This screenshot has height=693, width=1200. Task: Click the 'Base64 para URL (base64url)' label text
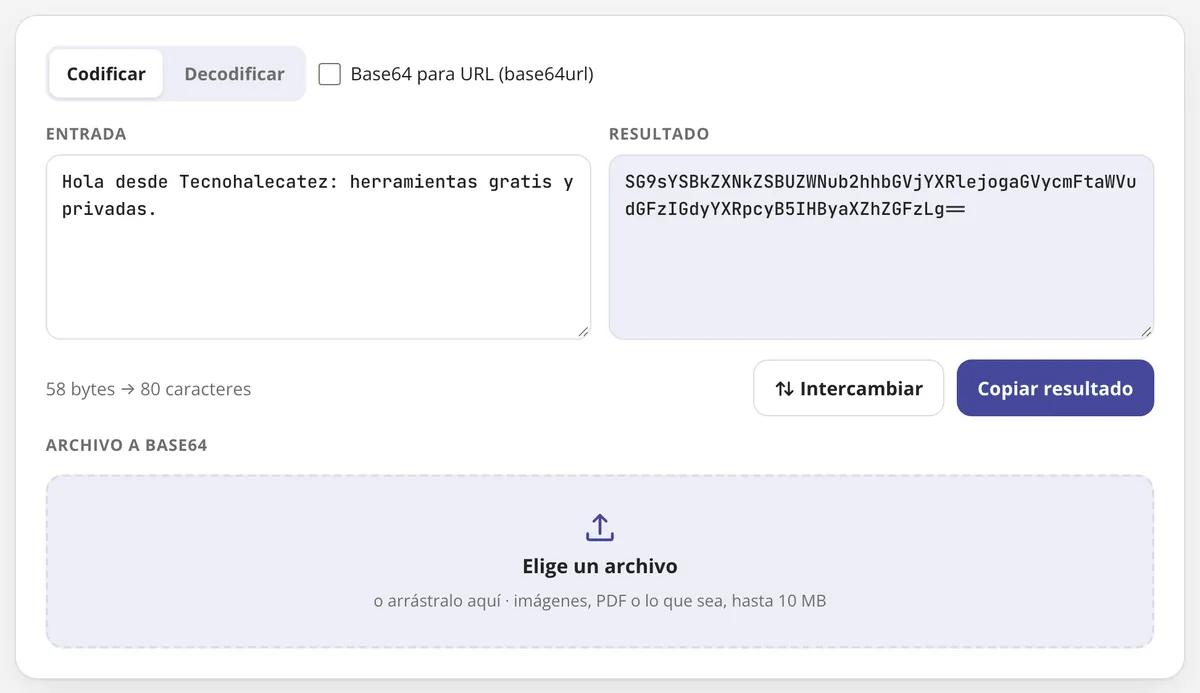coord(472,74)
